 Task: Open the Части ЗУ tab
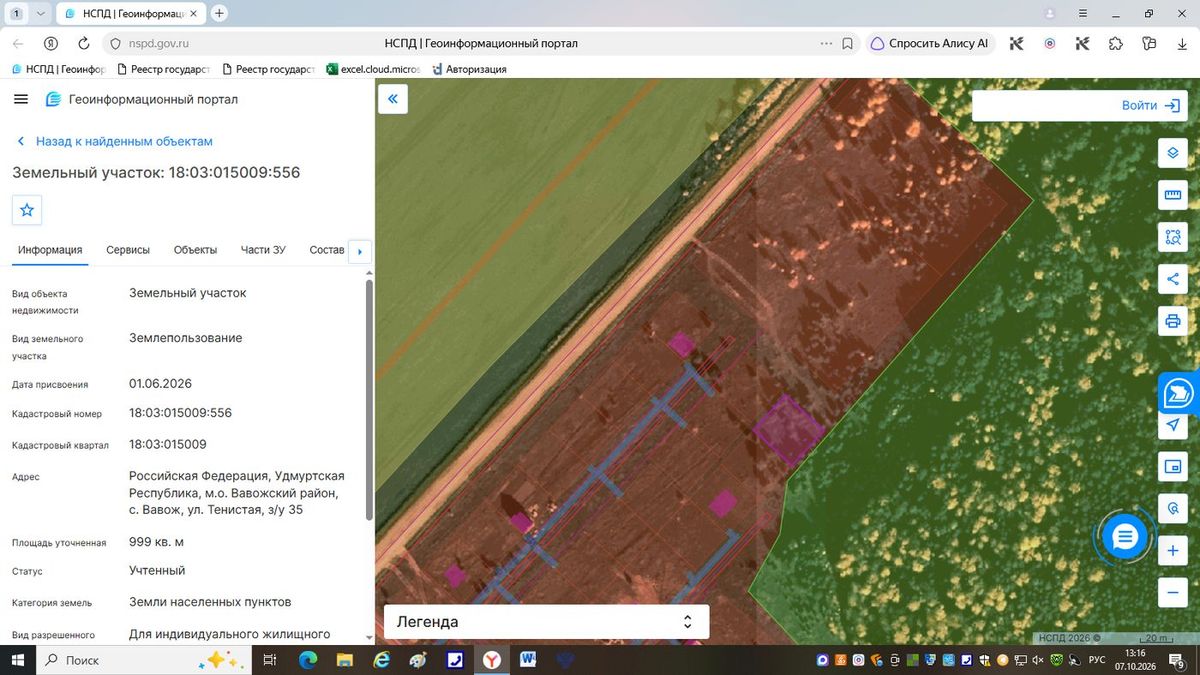[263, 250]
